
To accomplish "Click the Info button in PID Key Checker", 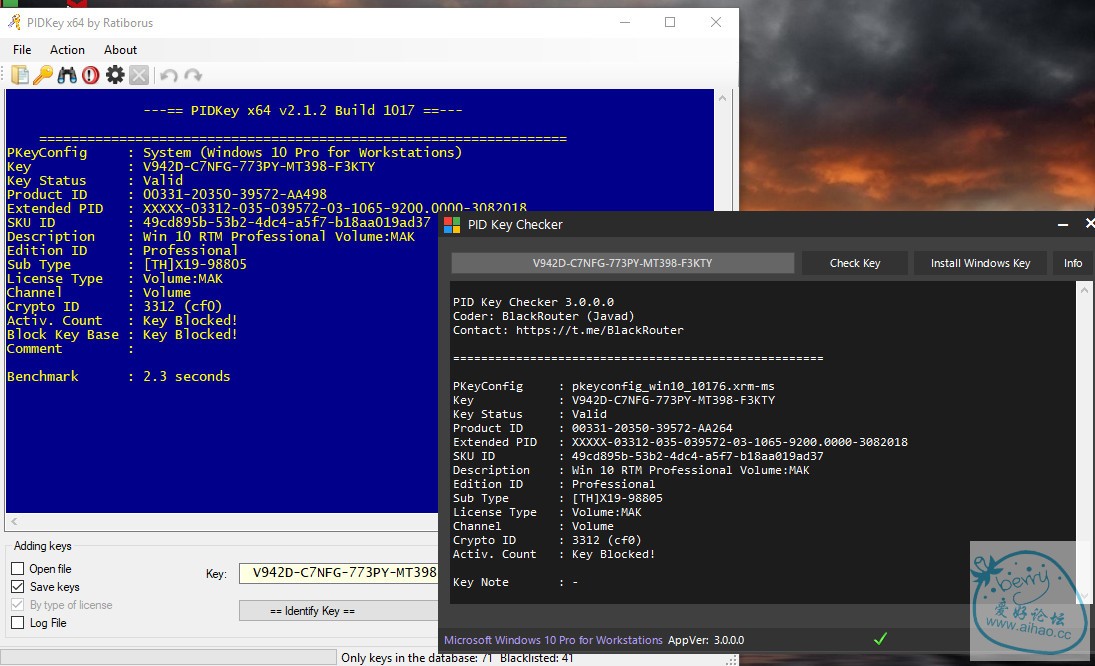I will [1072, 263].
